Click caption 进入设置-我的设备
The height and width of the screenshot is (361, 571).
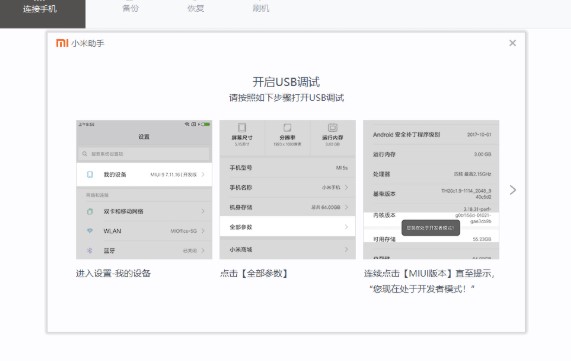click(113, 273)
